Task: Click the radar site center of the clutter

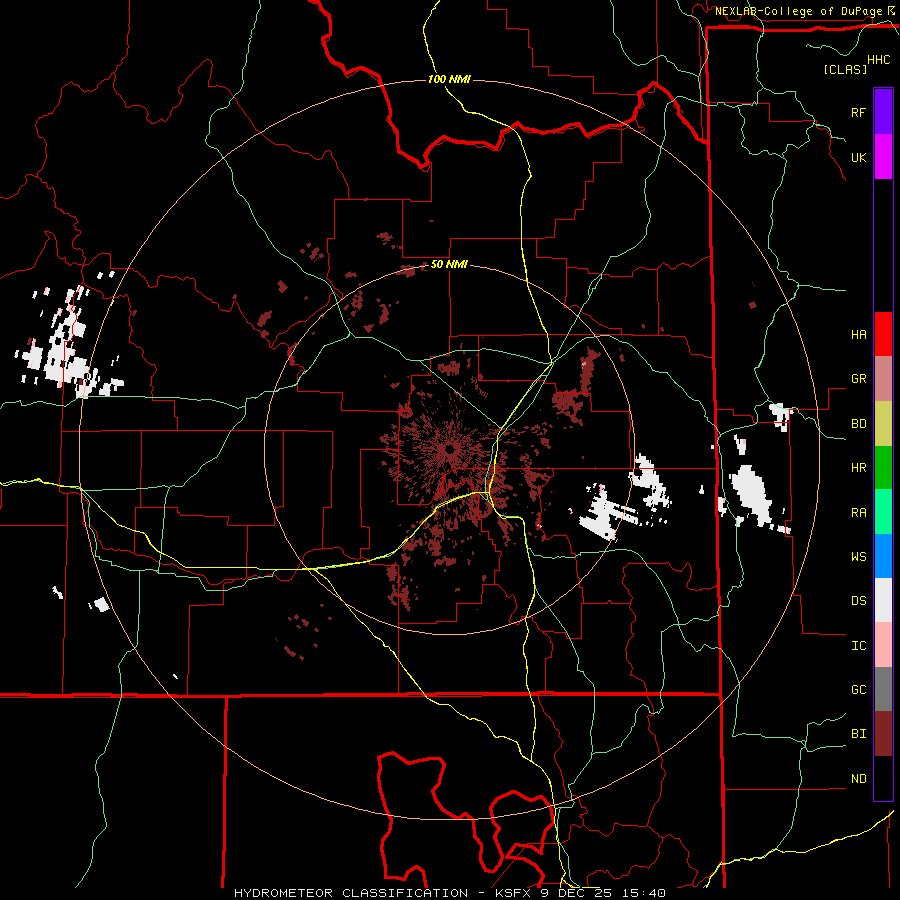Action: coord(449,449)
